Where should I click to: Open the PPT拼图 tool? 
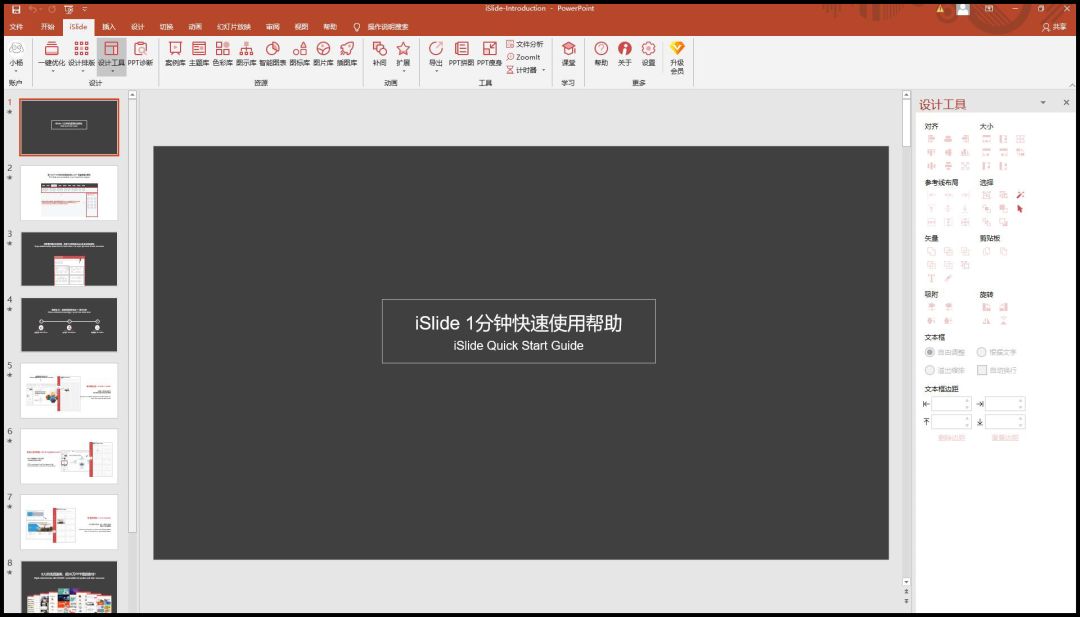point(461,54)
